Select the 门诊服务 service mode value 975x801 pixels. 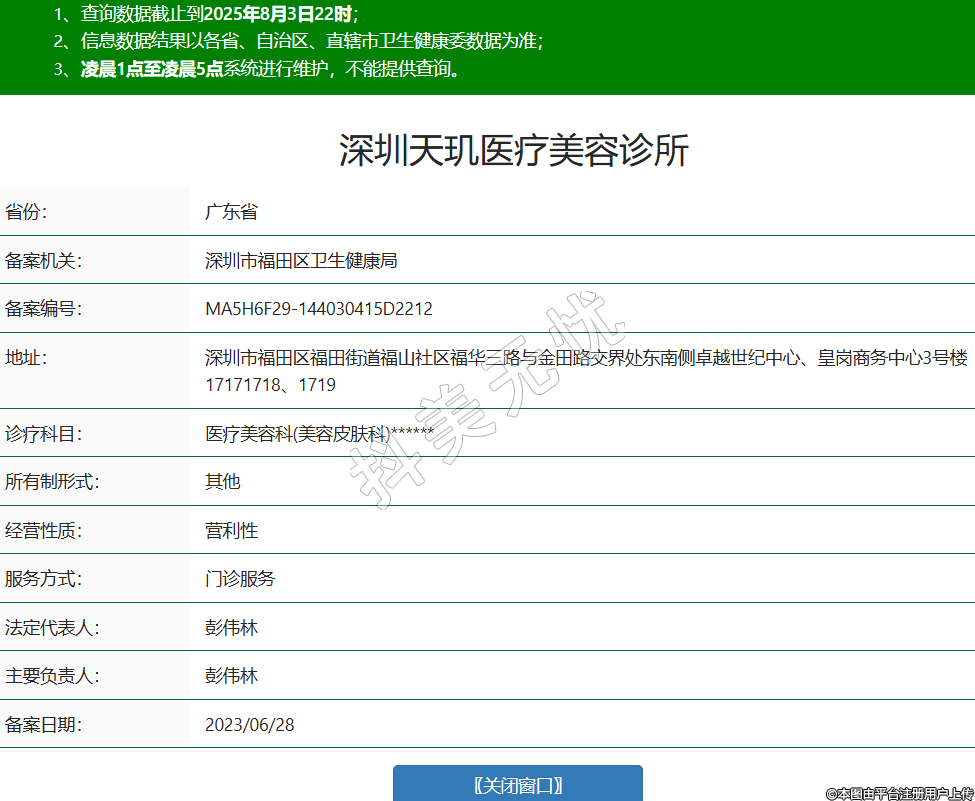pos(240,578)
